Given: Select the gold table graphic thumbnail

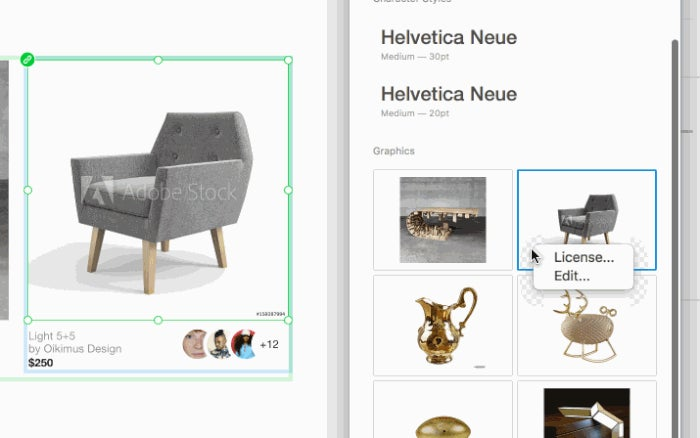Looking at the screenshot, I should coord(443,220).
